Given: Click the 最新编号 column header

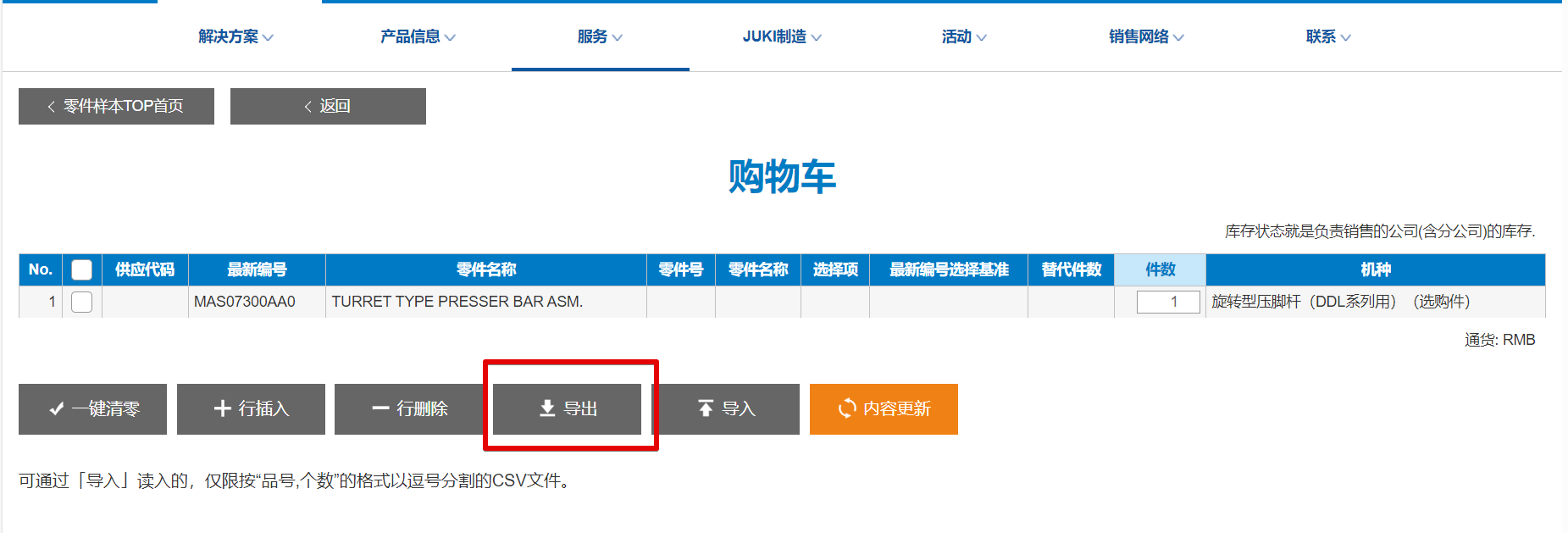Looking at the screenshot, I should tap(257, 269).
